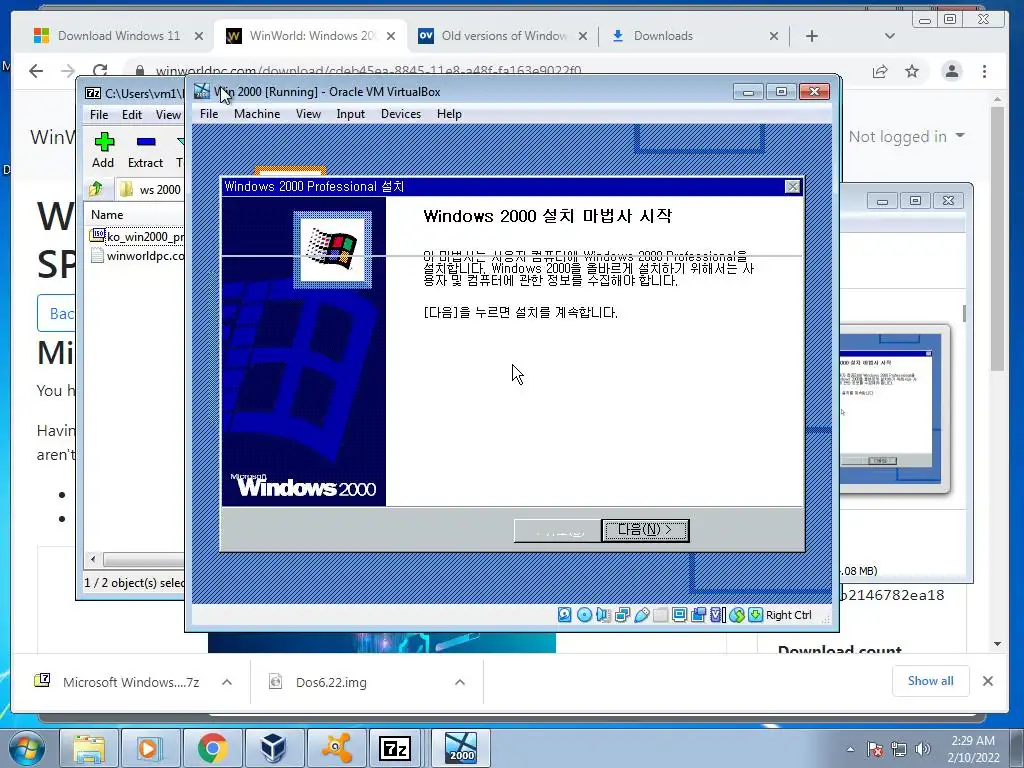
Task: Click the USB devices icon in VirtualBox status bar
Action: pyautogui.click(x=641, y=615)
